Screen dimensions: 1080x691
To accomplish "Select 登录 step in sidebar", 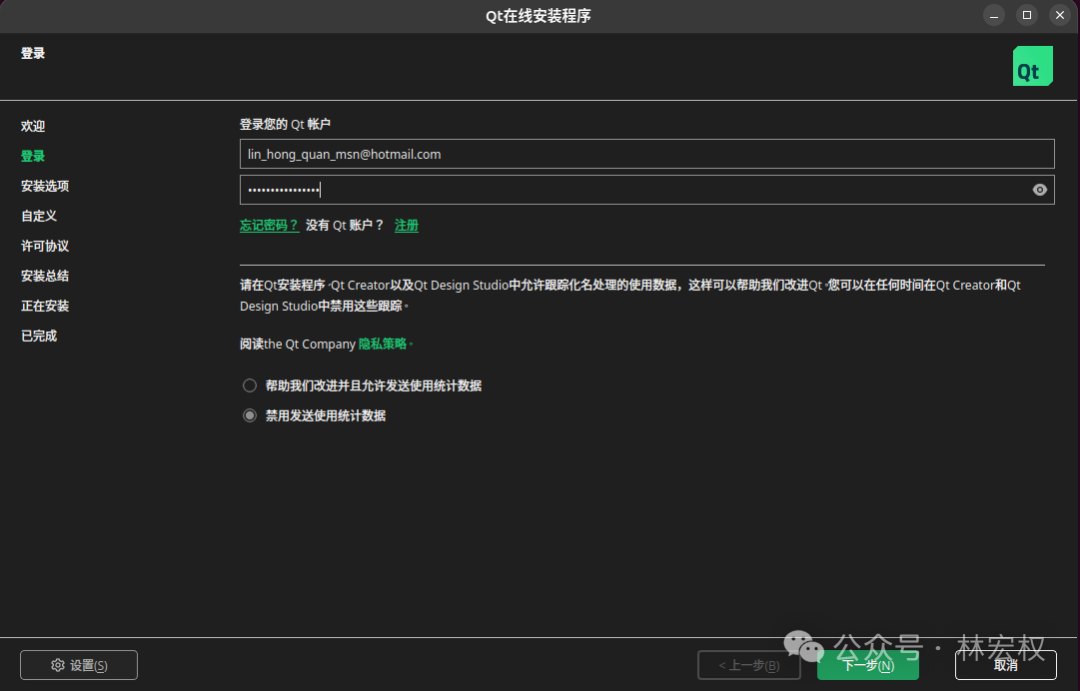I will pos(33,156).
